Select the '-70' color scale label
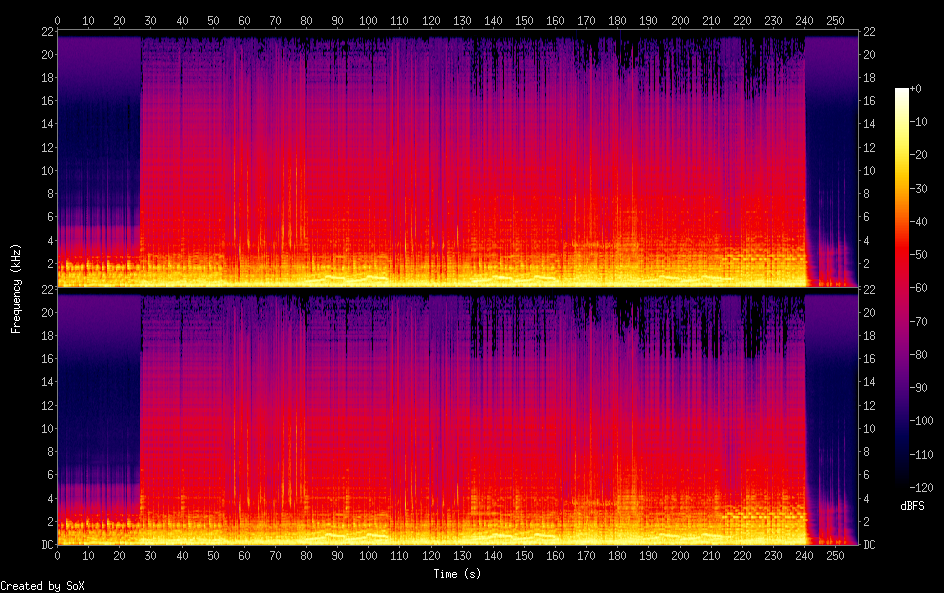Viewport: 944px width, 593px height. coord(918,321)
